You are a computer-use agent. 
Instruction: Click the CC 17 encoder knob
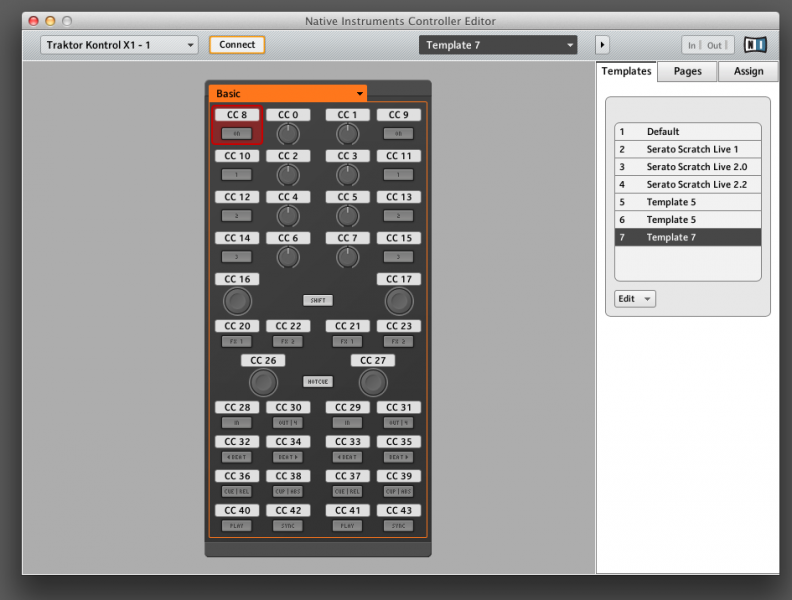coord(399,301)
